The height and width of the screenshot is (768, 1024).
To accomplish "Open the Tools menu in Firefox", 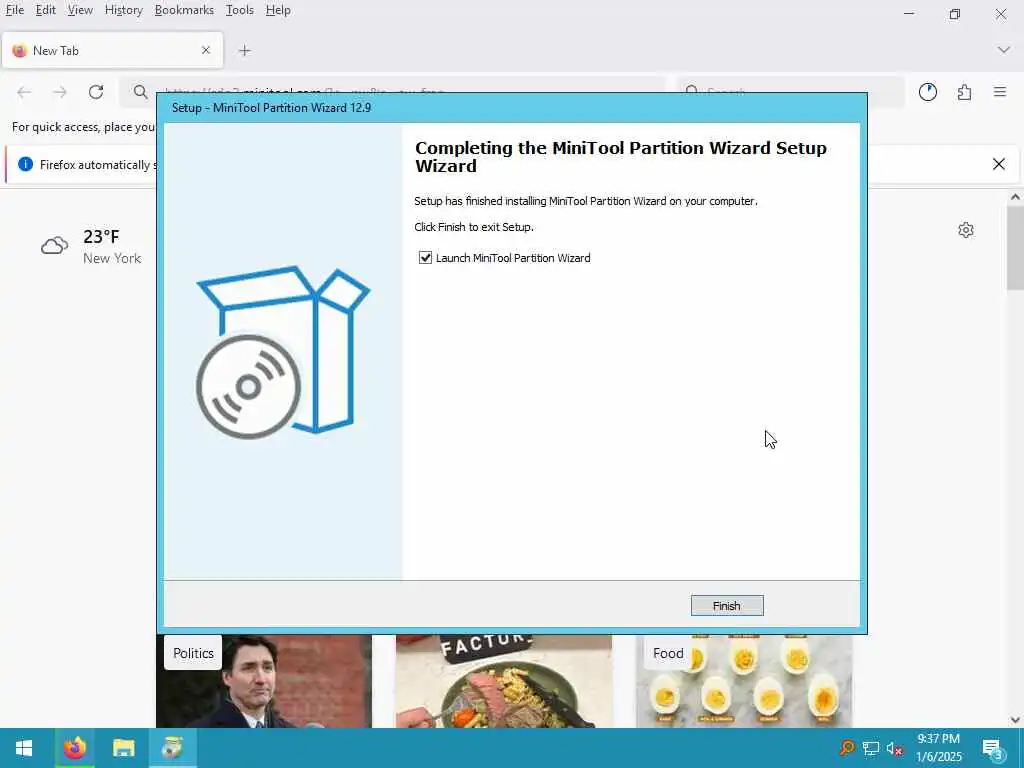I will (x=240, y=10).
